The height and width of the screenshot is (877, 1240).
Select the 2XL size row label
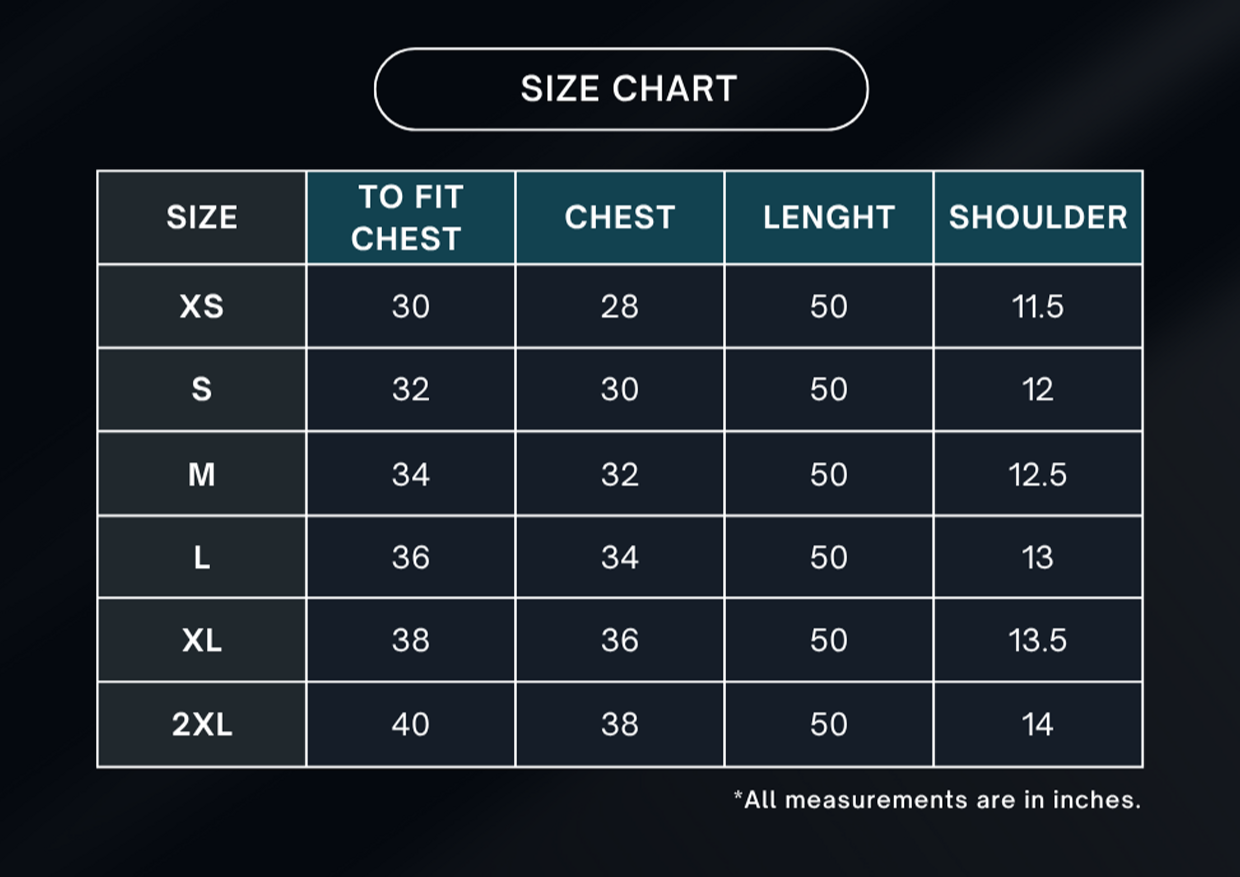click(202, 724)
